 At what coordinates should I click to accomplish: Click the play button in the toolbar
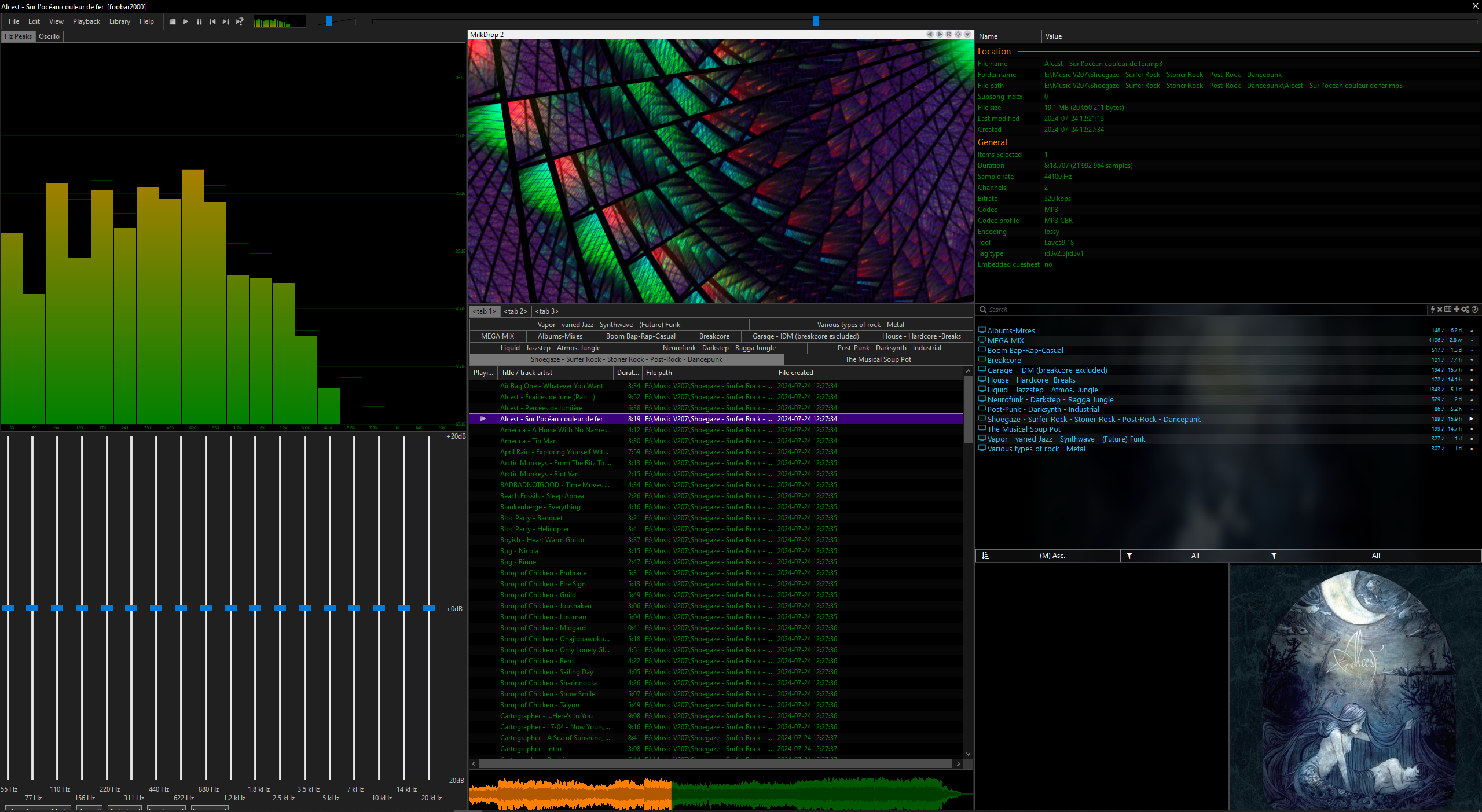coord(186,21)
